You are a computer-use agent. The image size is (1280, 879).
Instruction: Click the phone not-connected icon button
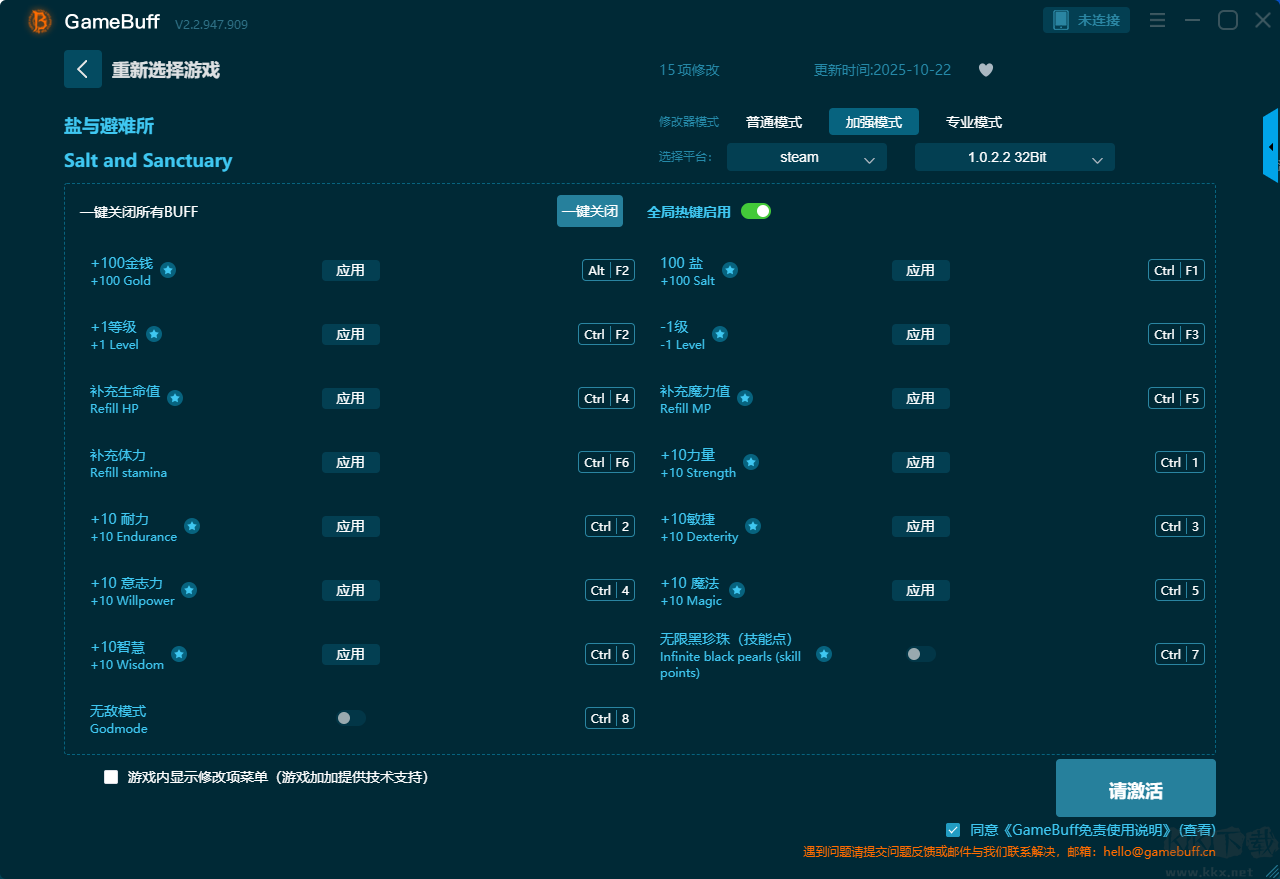[1087, 20]
